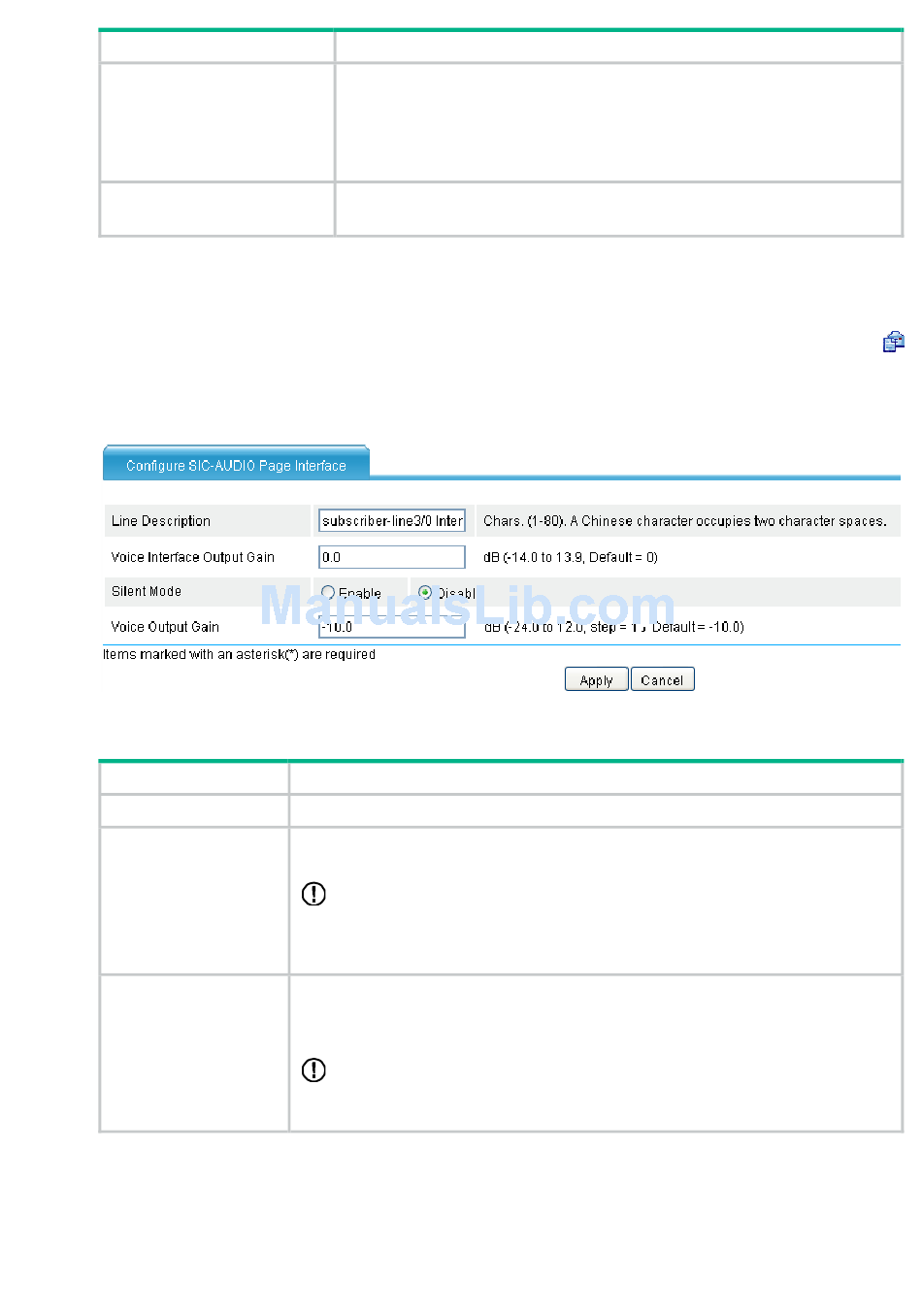
Task: Focus the Line Description text field
Action: 392,521
